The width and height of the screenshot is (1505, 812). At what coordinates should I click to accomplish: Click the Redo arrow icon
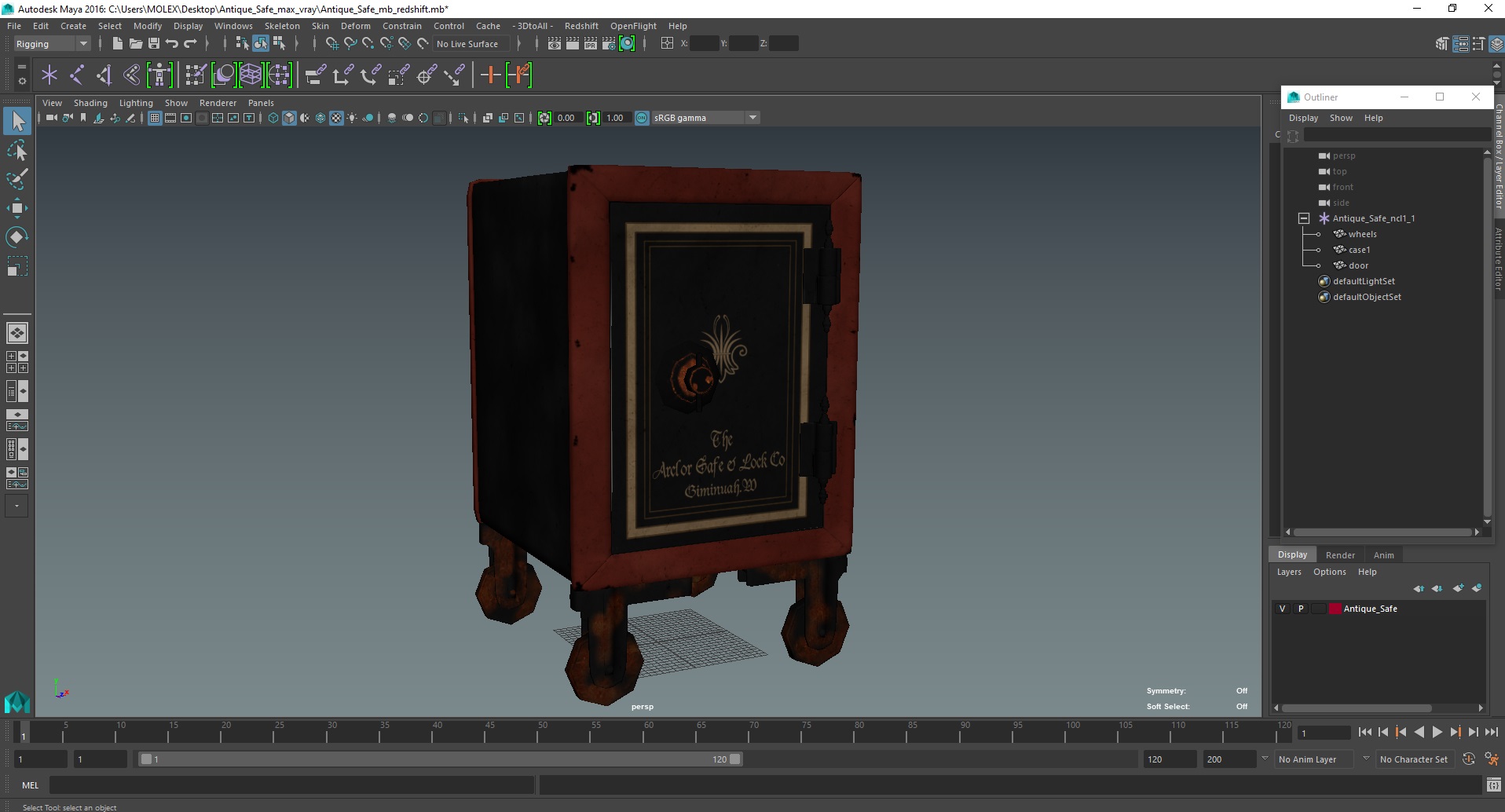pos(190,43)
